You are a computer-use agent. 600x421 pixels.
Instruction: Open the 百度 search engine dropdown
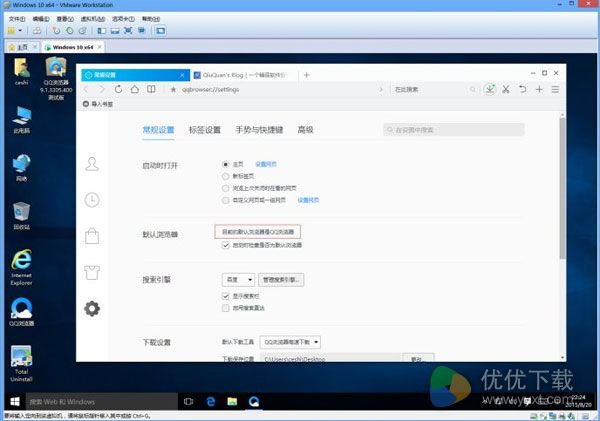pyautogui.click(x=238, y=280)
